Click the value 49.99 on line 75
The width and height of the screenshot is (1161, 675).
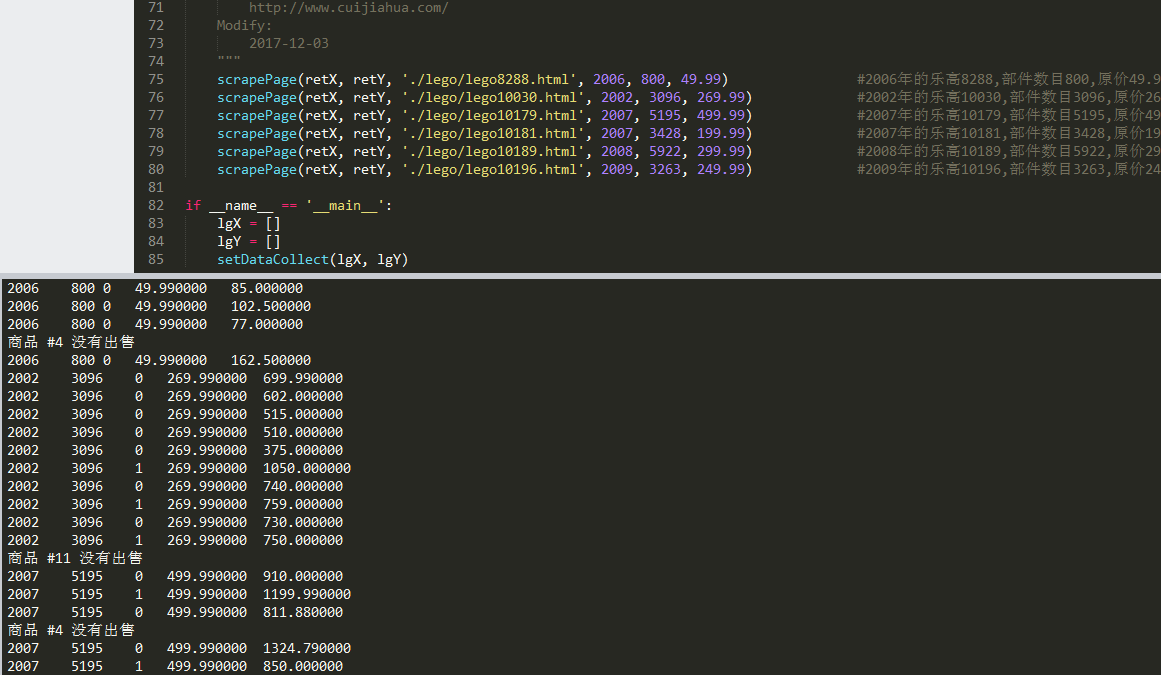(700, 79)
